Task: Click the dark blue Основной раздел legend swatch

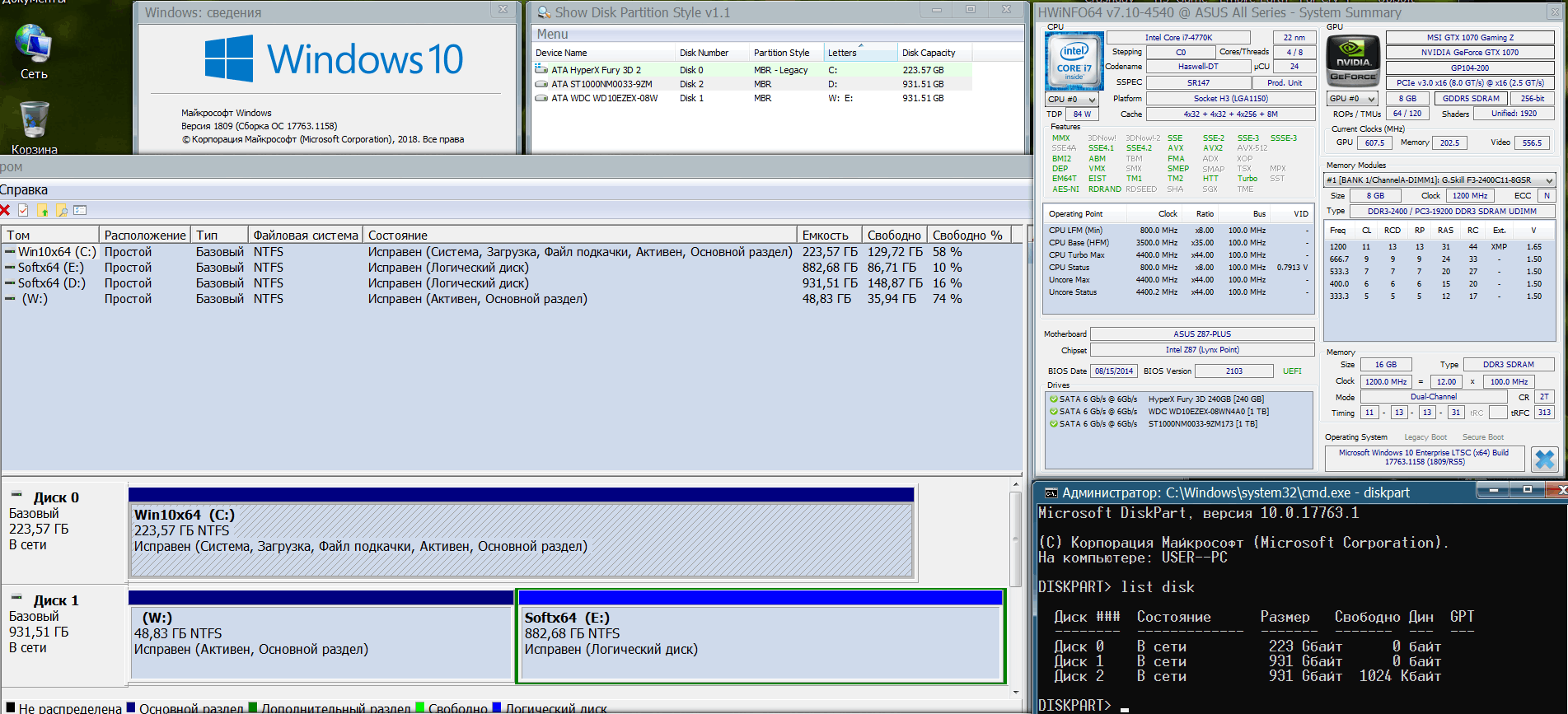Action: (x=131, y=707)
